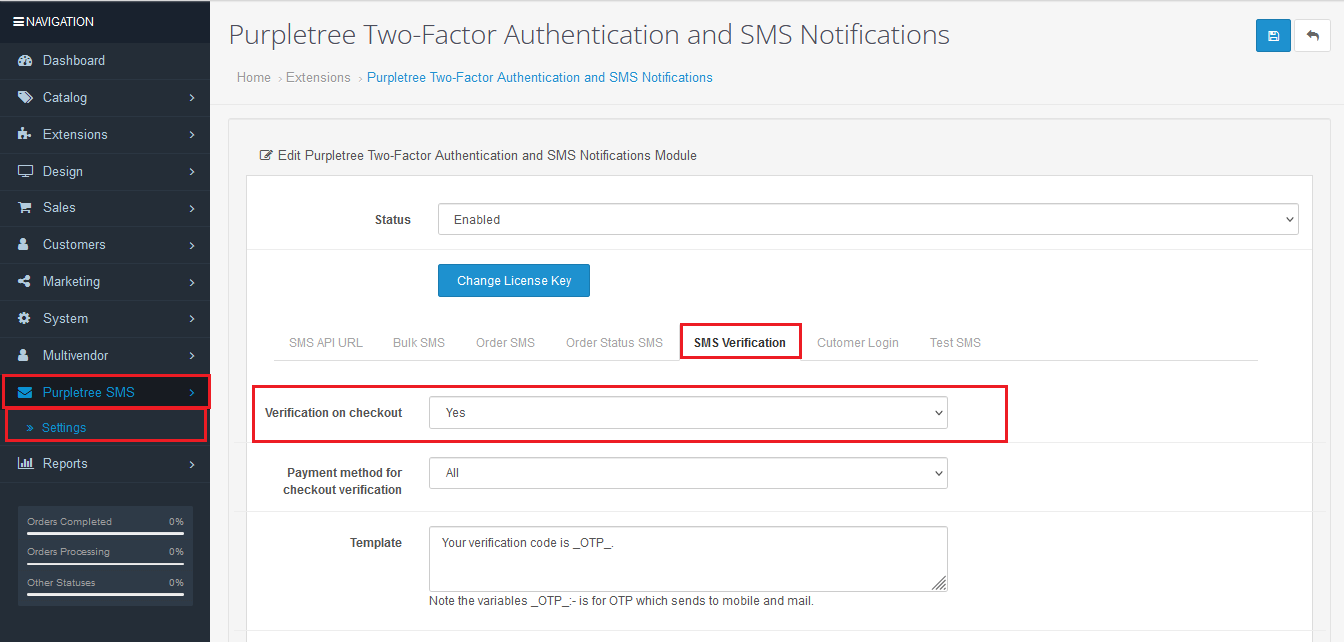This screenshot has width=1344, height=642.
Task: Expand the Design menu chevron
Action: [x=191, y=172]
